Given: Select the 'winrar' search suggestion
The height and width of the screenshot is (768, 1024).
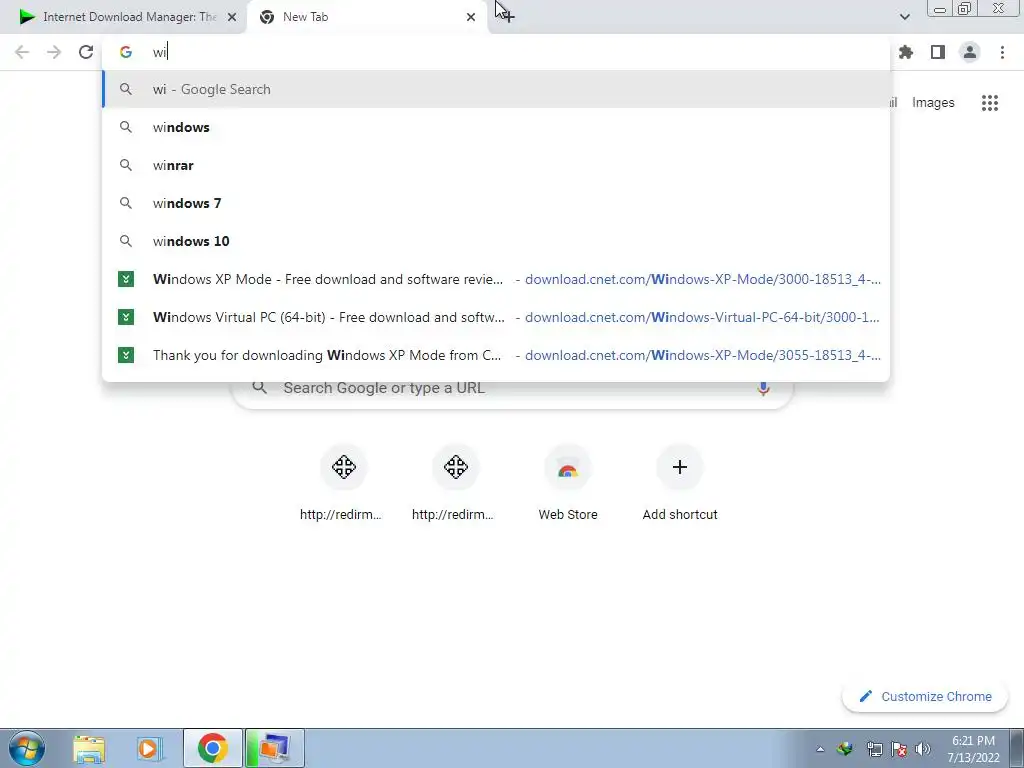Looking at the screenshot, I should [496, 165].
